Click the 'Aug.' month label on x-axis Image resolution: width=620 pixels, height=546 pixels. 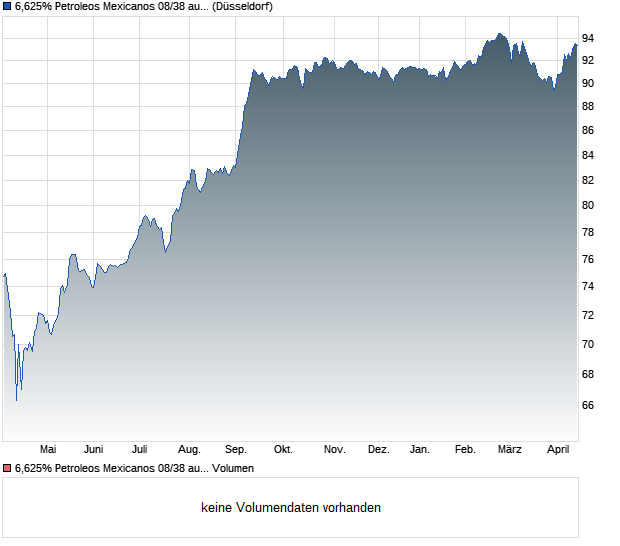coord(189,450)
